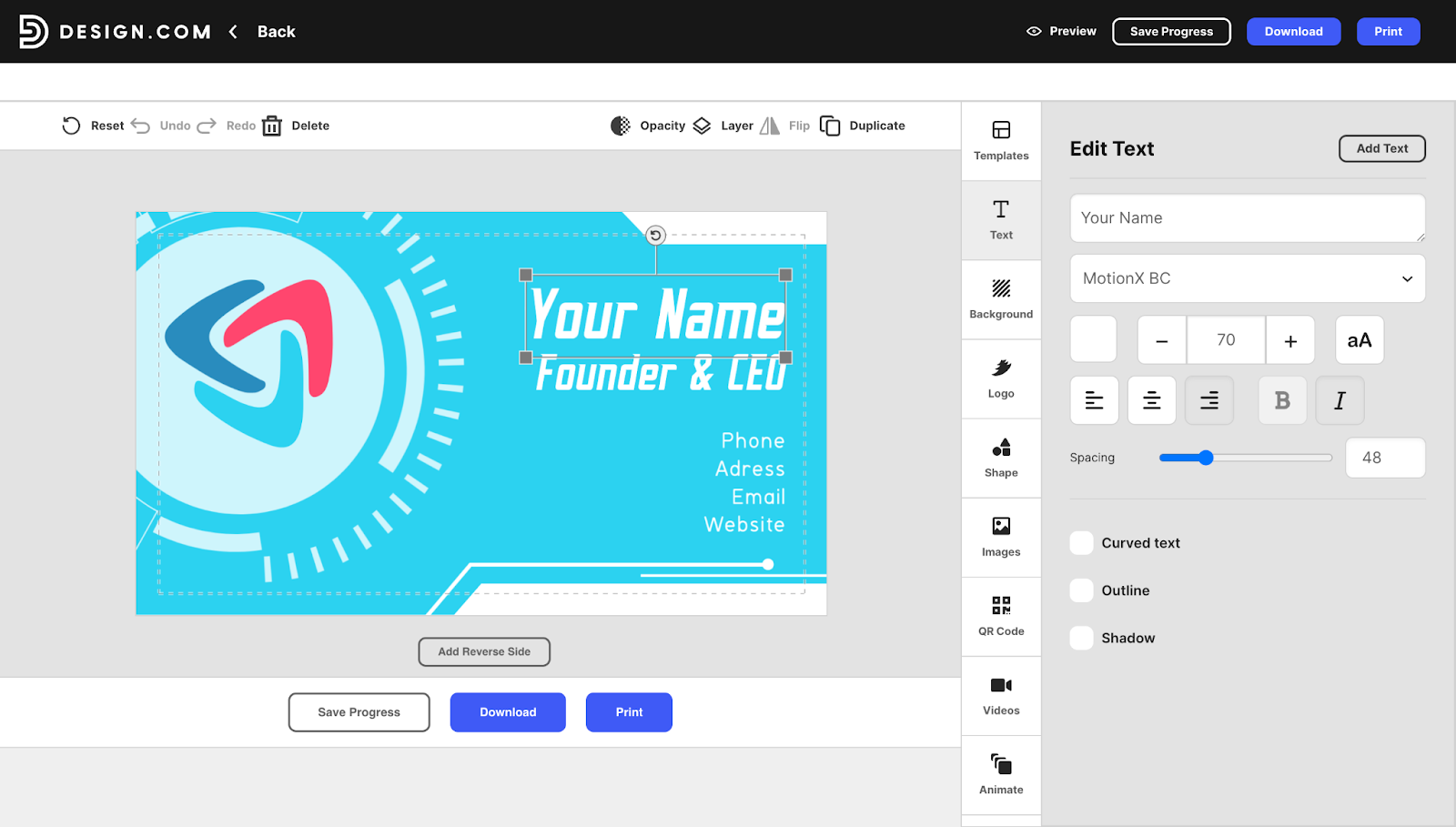Screen dimensions: 1456x827
Task: Click the Duplicate toolbar icon
Action: (831, 126)
